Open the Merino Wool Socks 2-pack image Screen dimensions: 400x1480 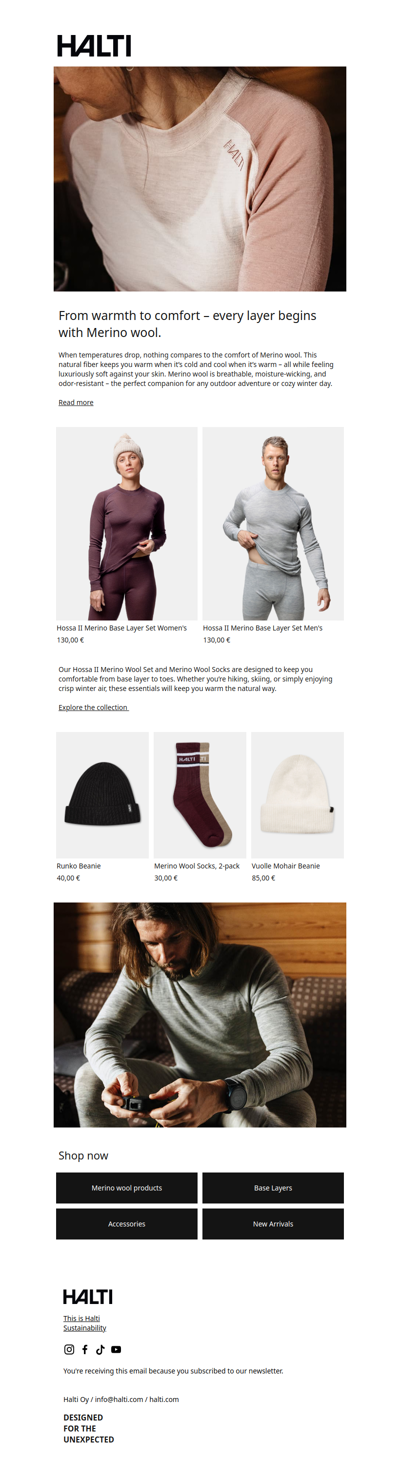(200, 795)
